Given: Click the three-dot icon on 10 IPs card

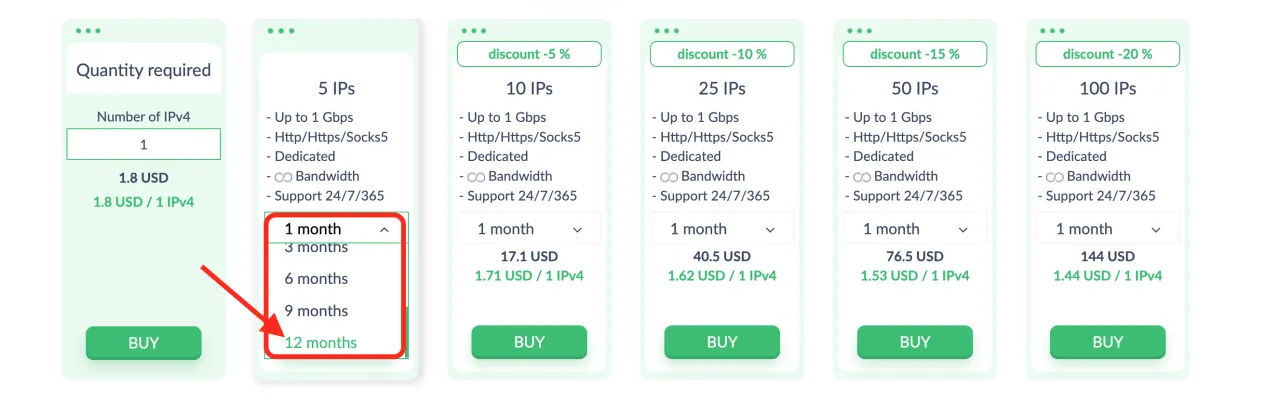Looking at the screenshot, I should pos(474,31).
